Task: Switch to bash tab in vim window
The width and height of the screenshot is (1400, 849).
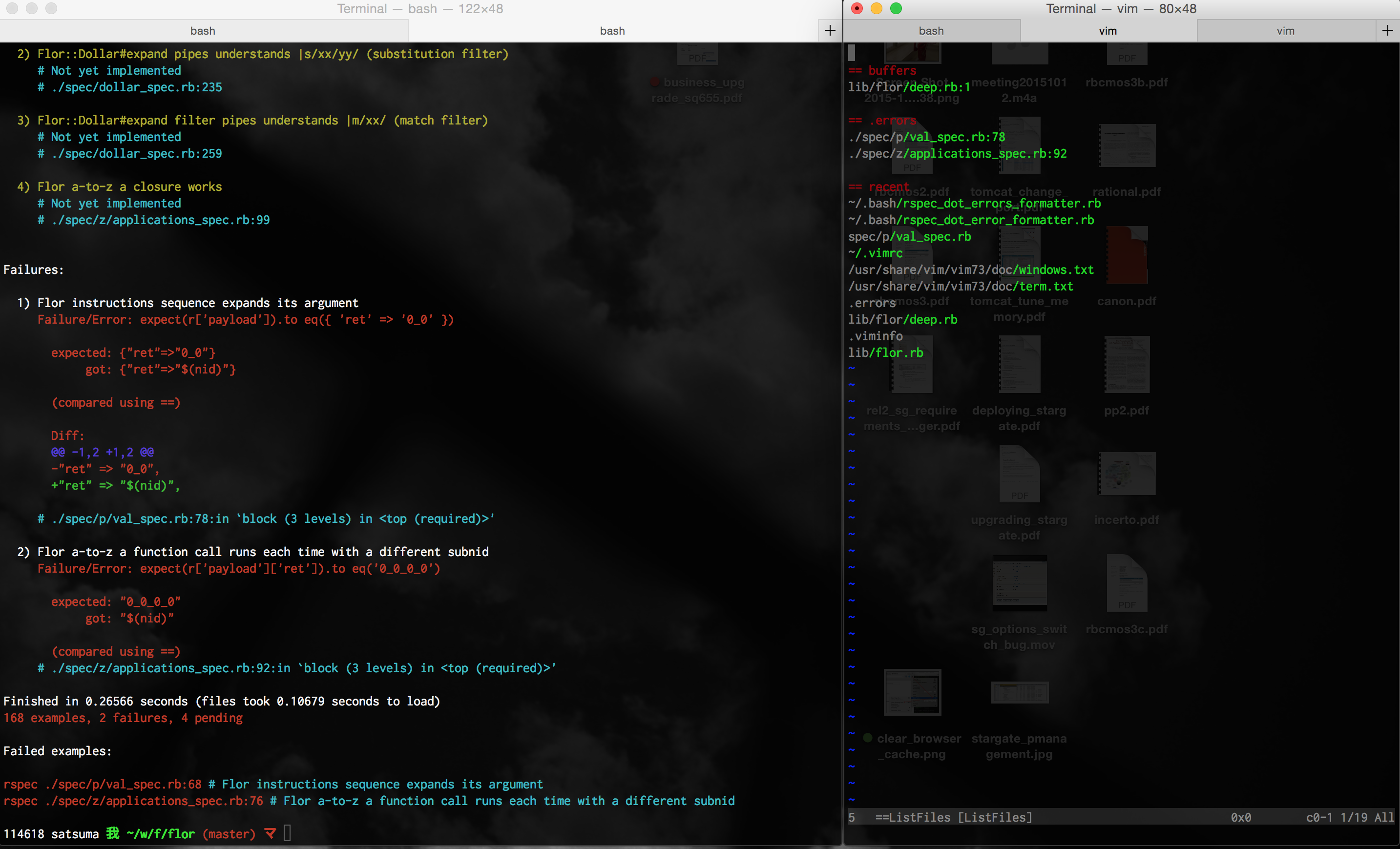Action: tap(931, 31)
